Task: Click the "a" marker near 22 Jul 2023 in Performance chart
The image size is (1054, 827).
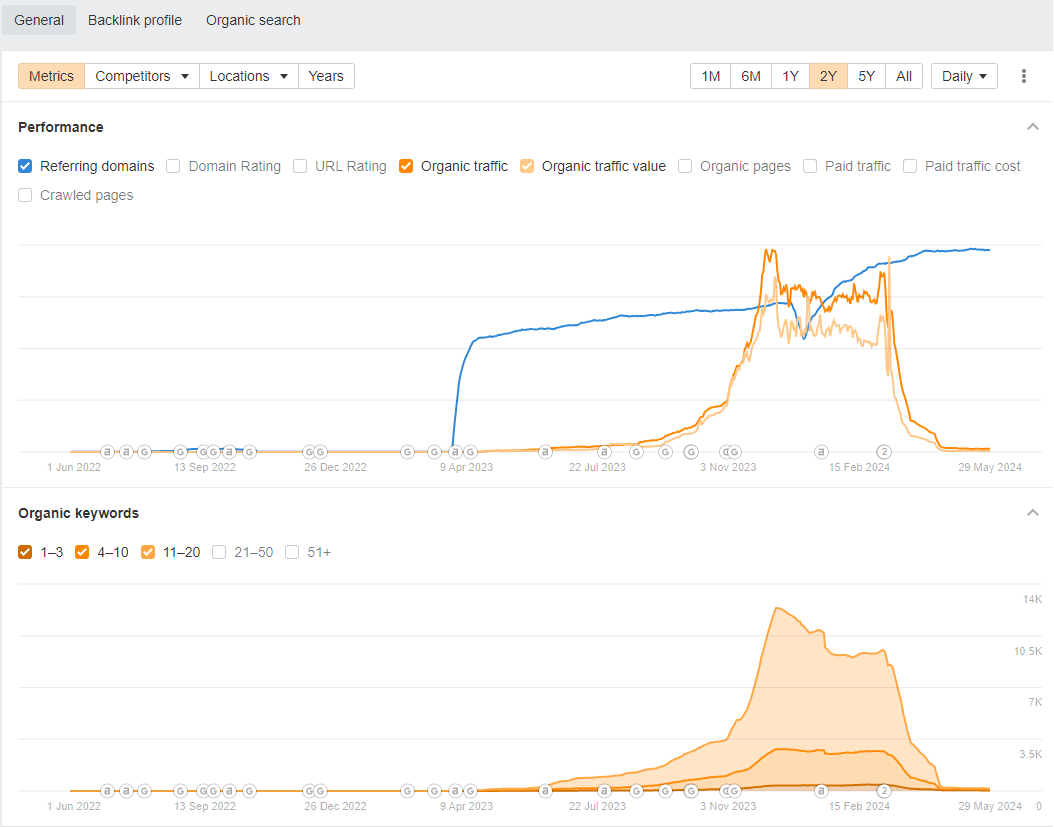Action: tap(604, 452)
